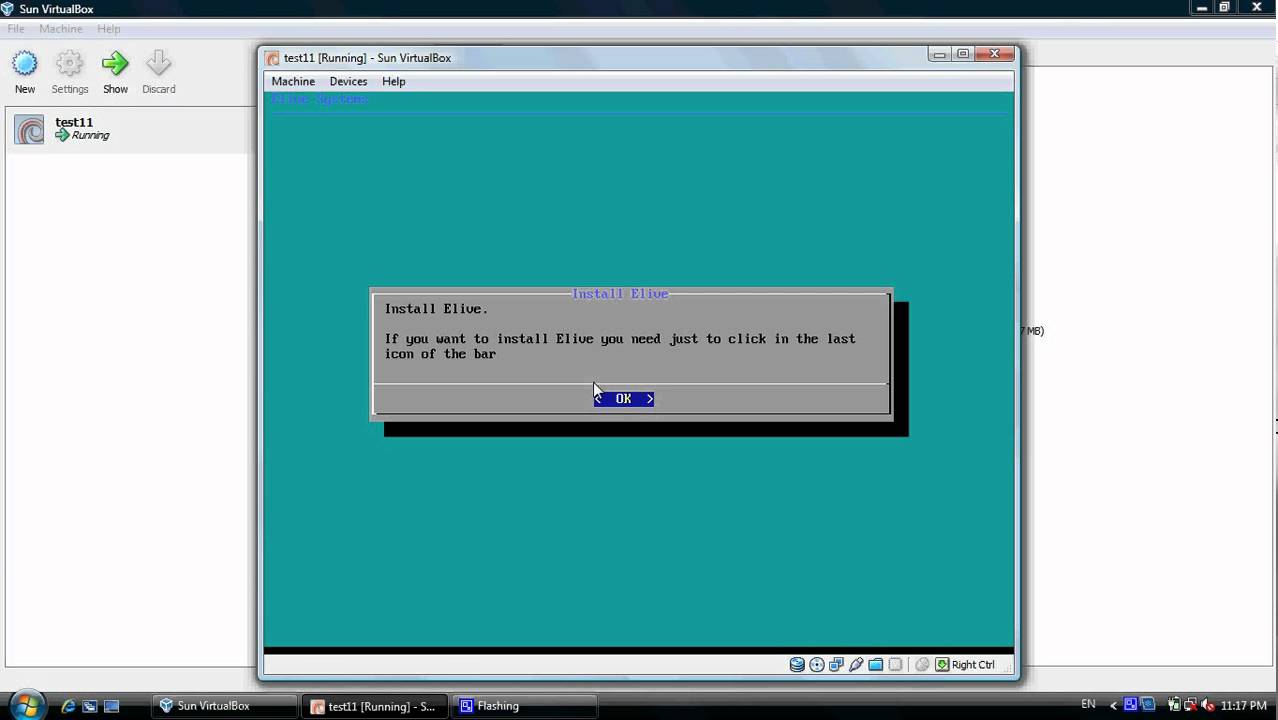1278x720 pixels.
Task: Switch to Sun VirtualBox taskbar button
Action: (225, 706)
